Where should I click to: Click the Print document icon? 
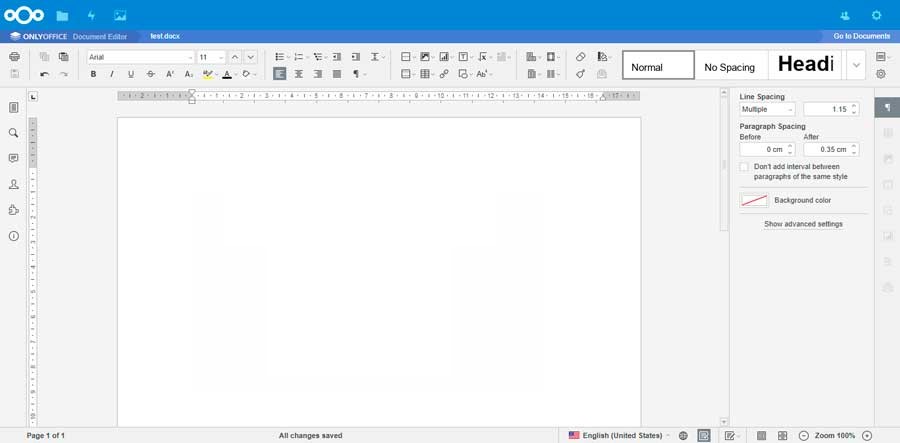pyautogui.click(x=14, y=57)
